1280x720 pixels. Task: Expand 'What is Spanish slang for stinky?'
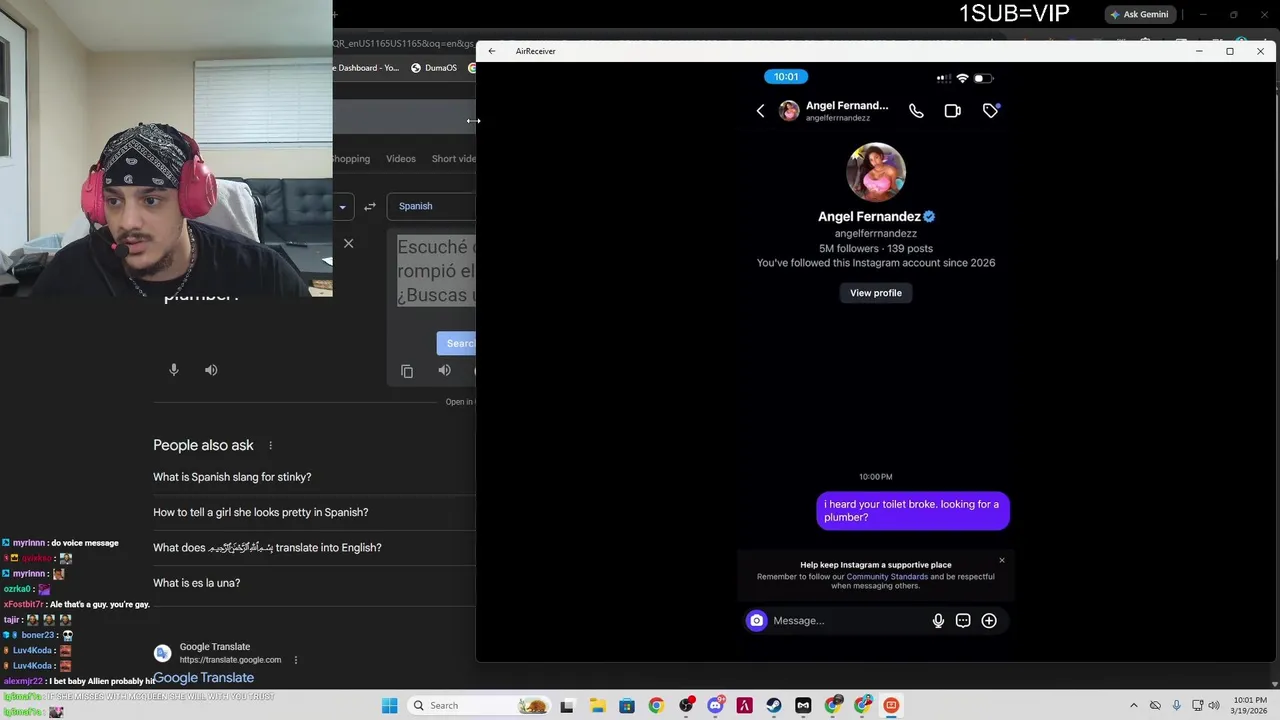314,477
